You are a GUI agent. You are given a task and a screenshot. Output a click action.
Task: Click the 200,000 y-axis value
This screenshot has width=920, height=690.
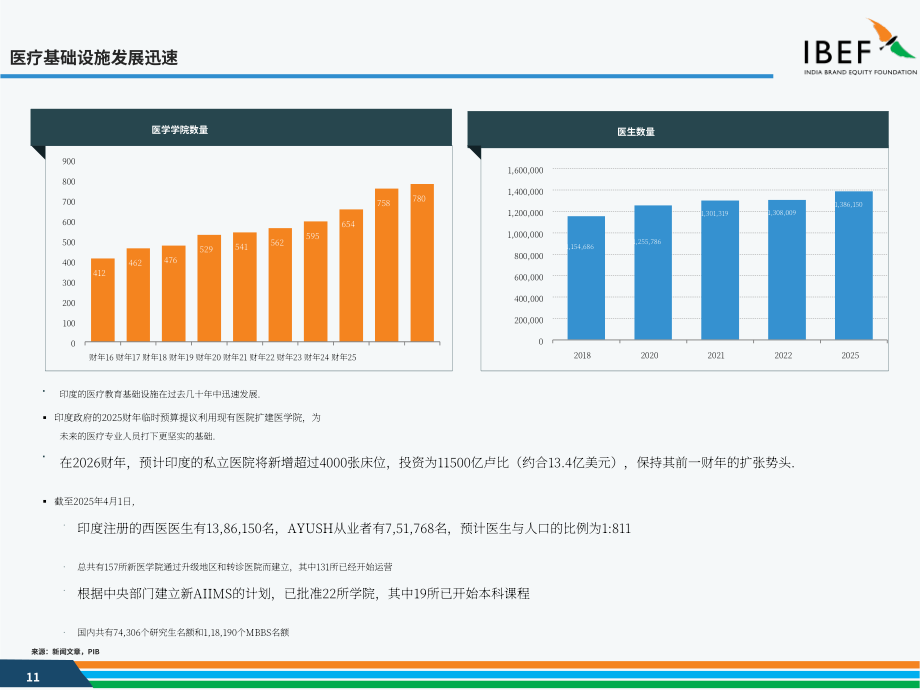pyautogui.click(x=529, y=320)
